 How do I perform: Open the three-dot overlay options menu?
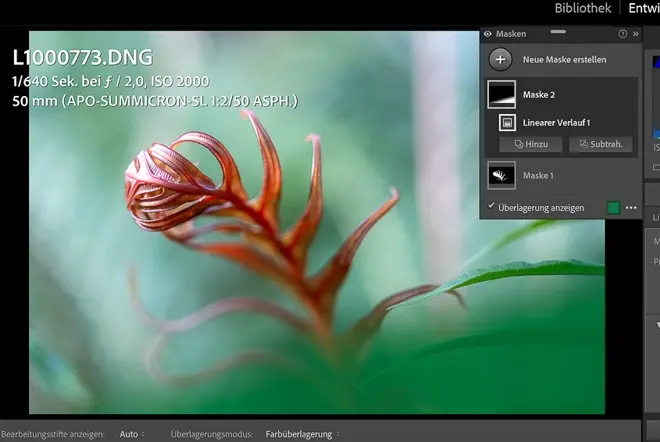coord(631,207)
